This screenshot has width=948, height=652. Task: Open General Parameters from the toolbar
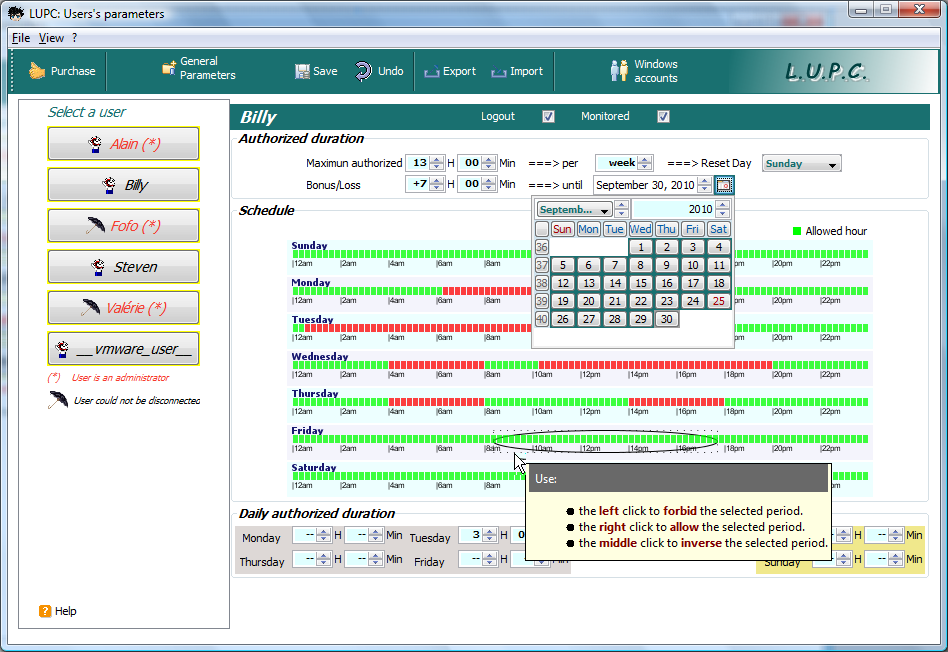click(x=169, y=69)
